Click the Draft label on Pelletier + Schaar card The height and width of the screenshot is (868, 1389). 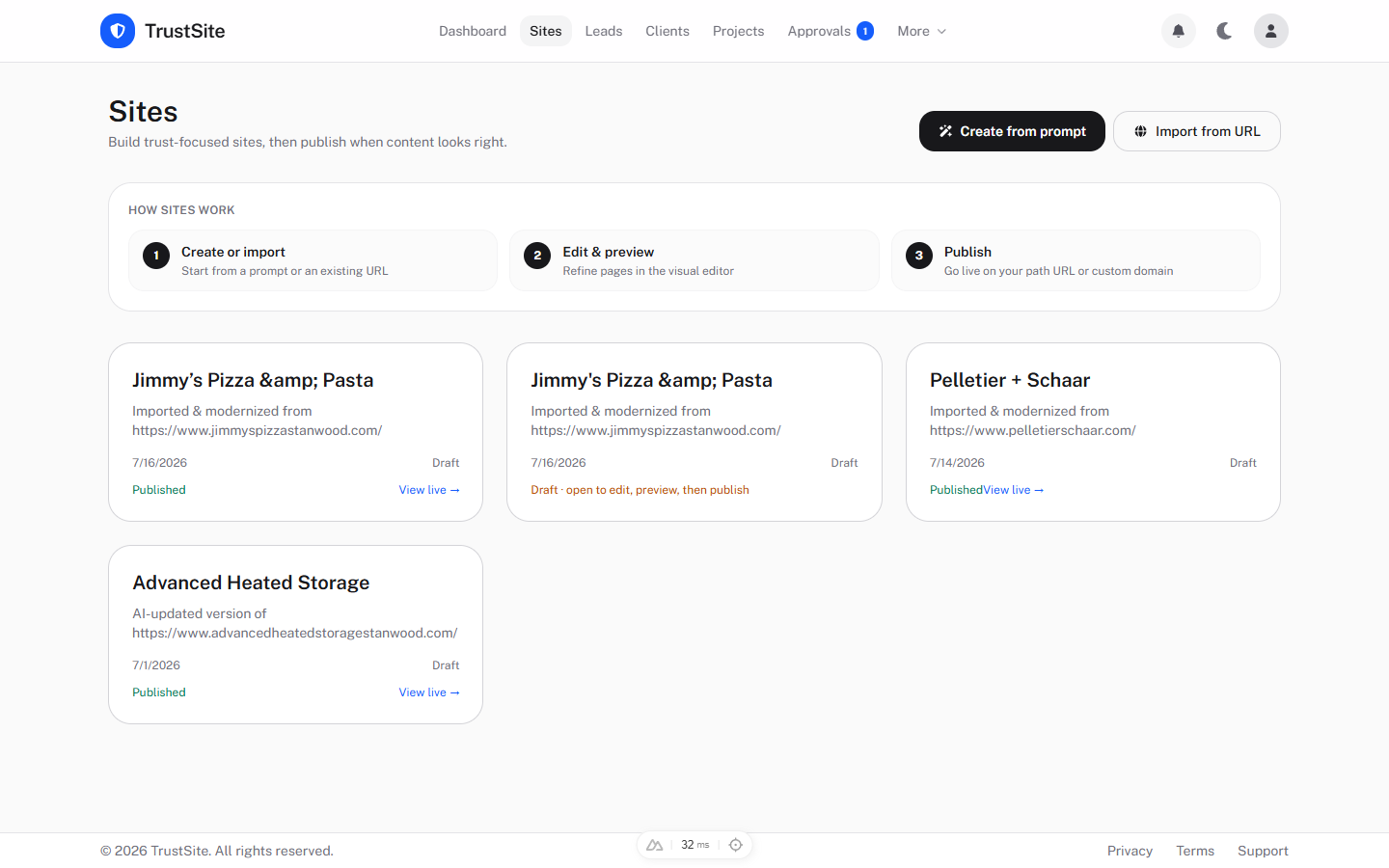click(1243, 463)
